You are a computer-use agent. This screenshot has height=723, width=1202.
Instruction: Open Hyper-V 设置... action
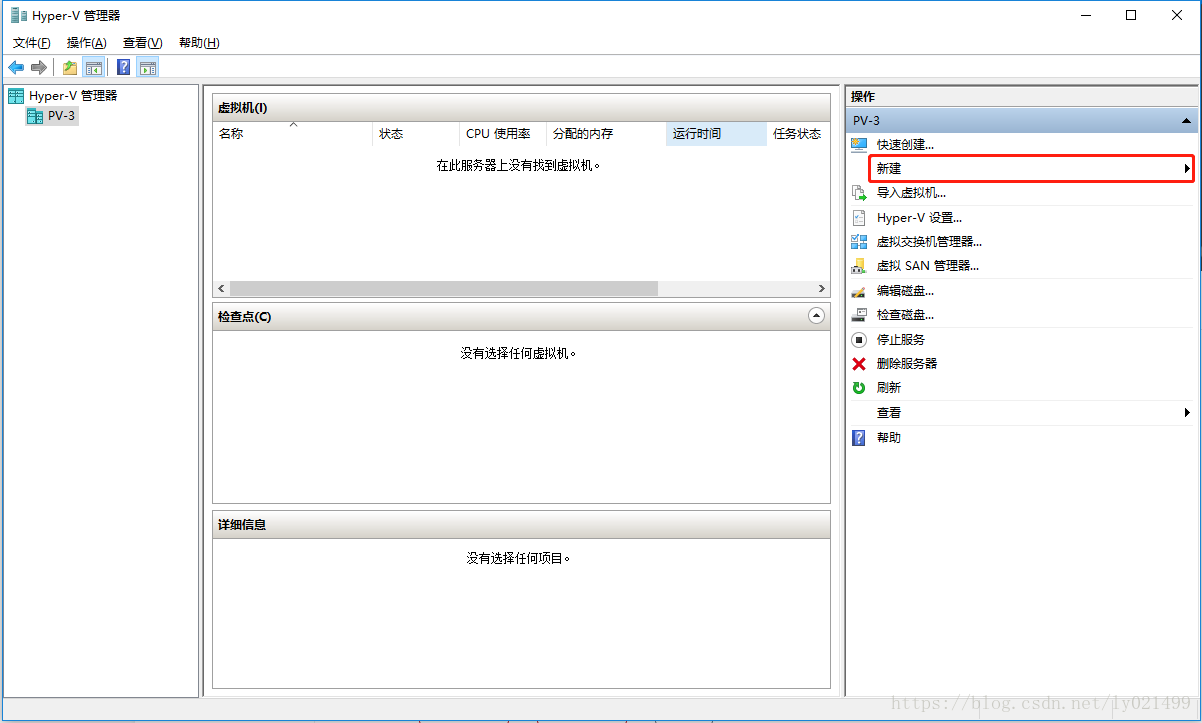click(919, 217)
